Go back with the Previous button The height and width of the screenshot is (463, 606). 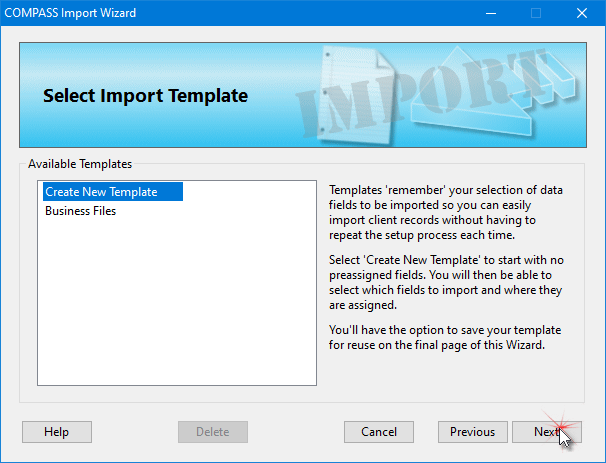click(473, 432)
